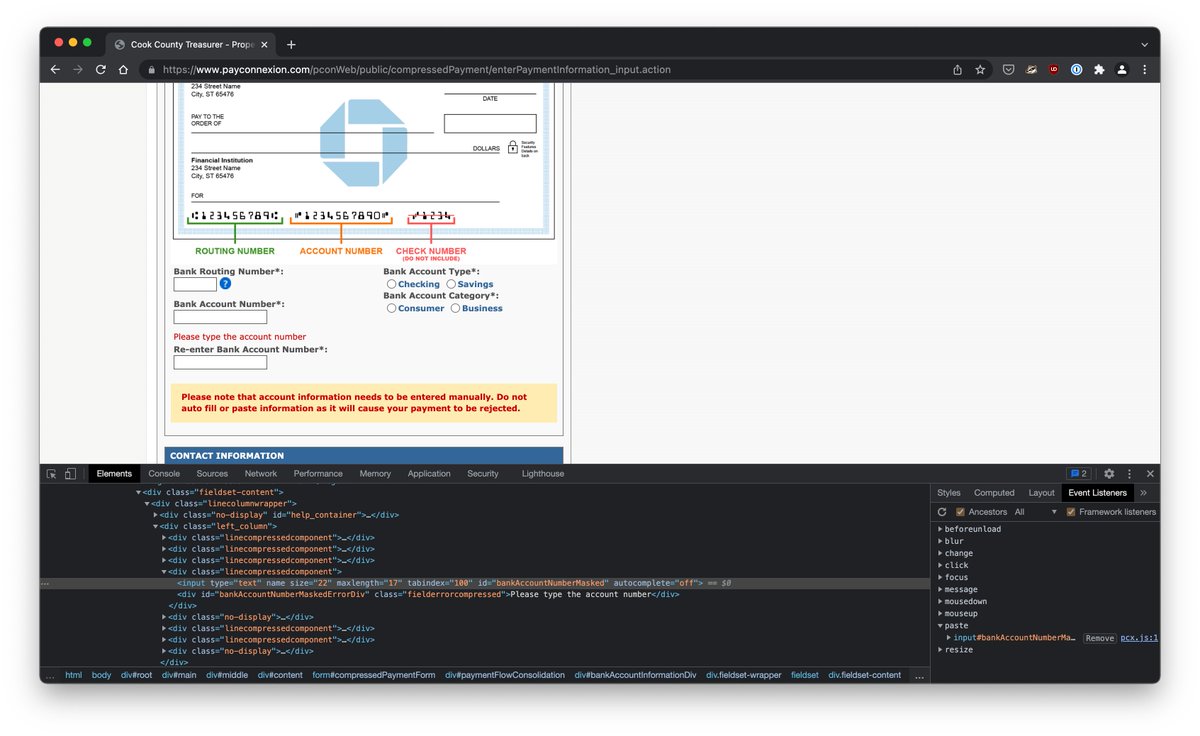Screen dimensions: 1200x736
Task: Select the Business account category
Action: (455, 308)
